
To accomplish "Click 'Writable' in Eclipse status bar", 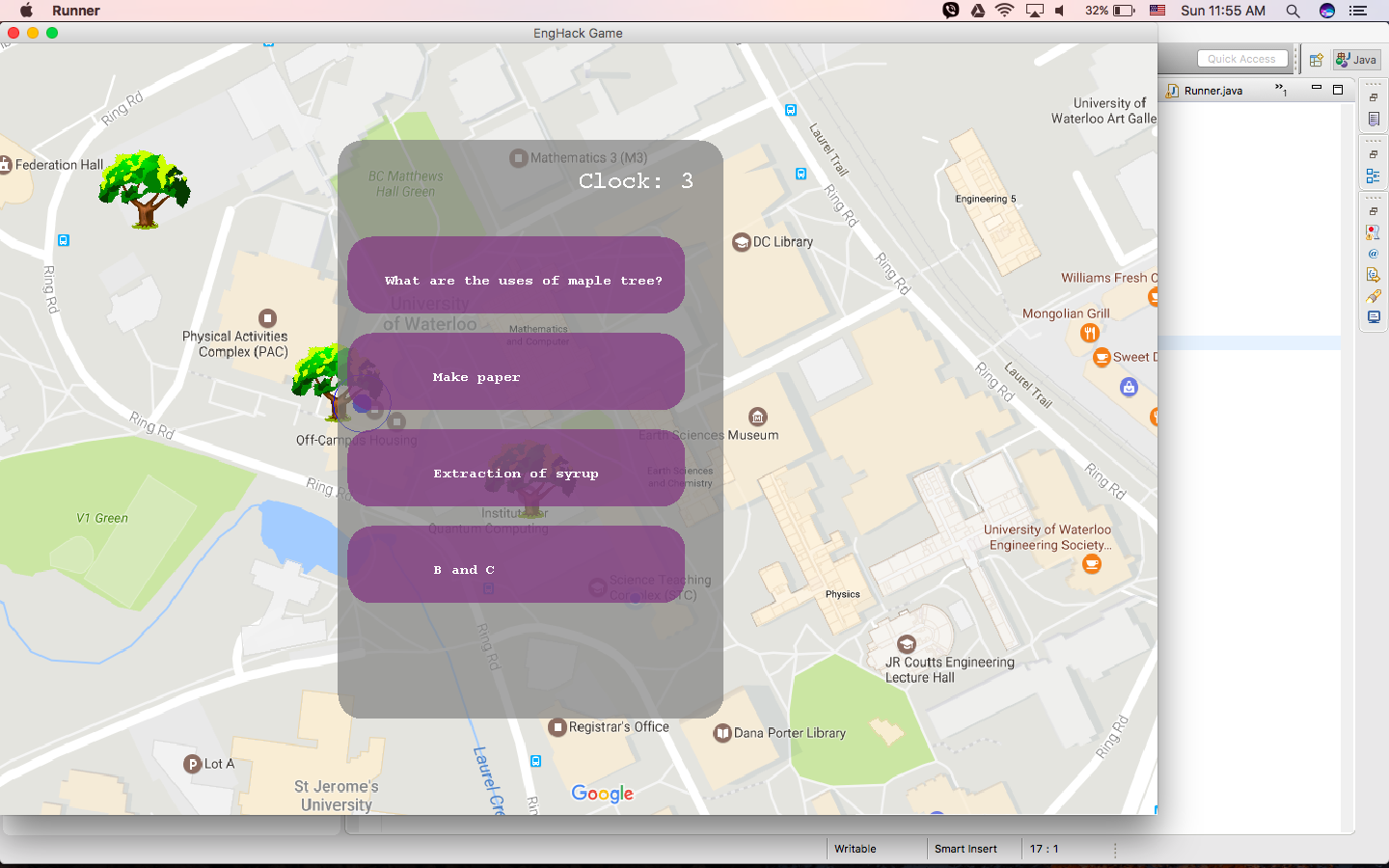I will pyautogui.click(x=856, y=849).
